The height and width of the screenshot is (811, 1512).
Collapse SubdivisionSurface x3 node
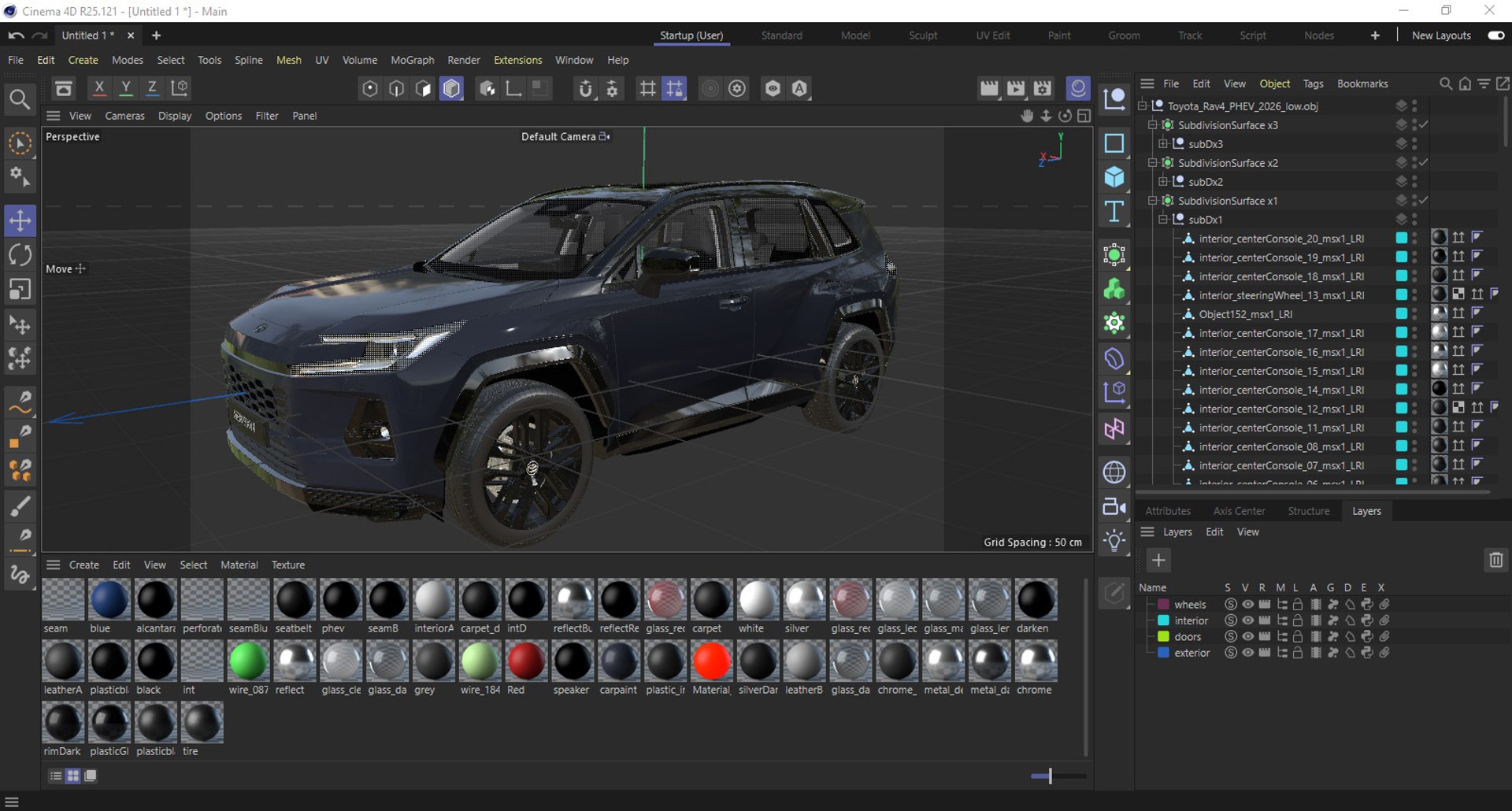(1153, 124)
